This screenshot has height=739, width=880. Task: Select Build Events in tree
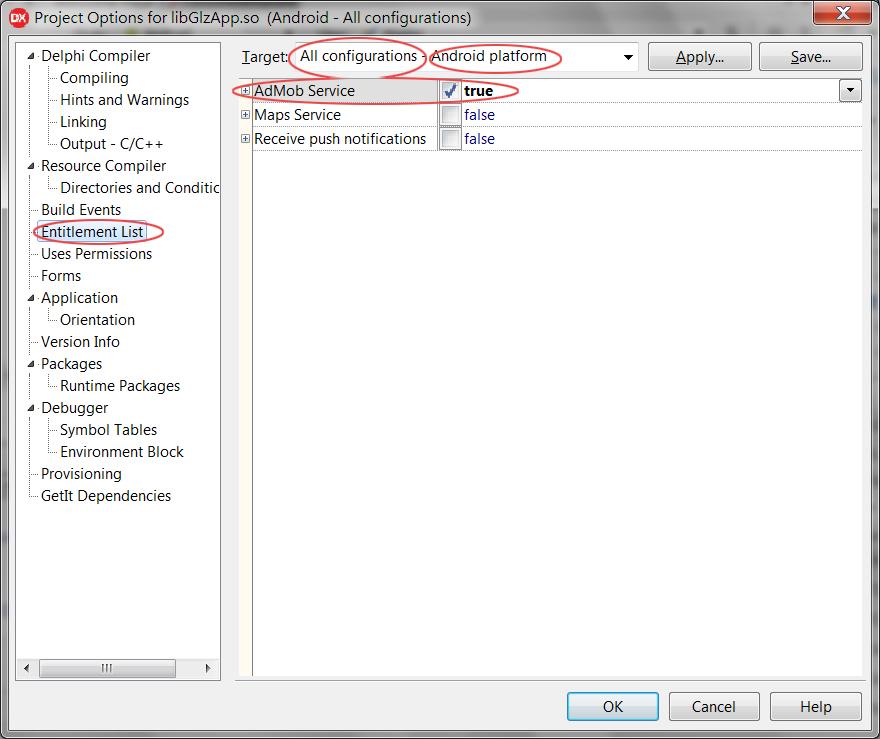(x=81, y=210)
